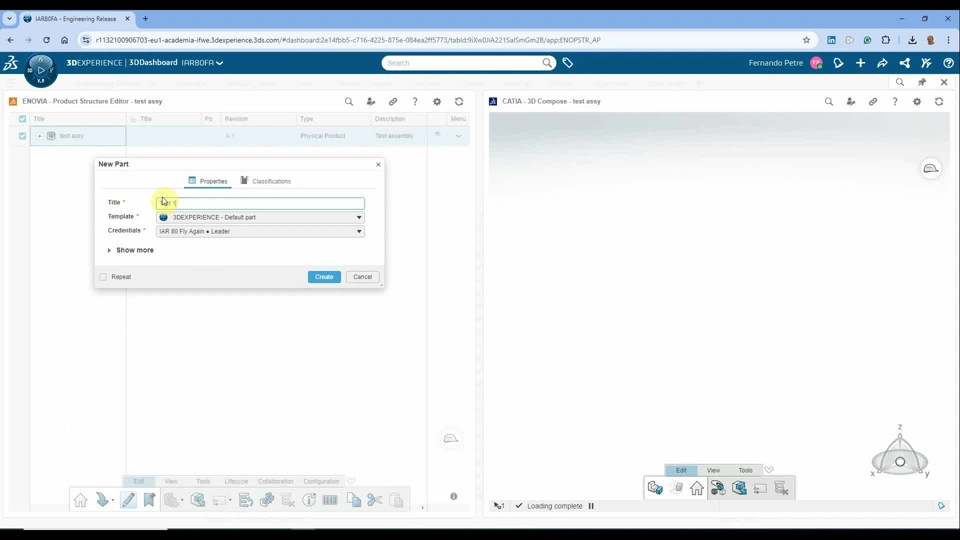Toggle checkbox for test assy row

(23, 136)
